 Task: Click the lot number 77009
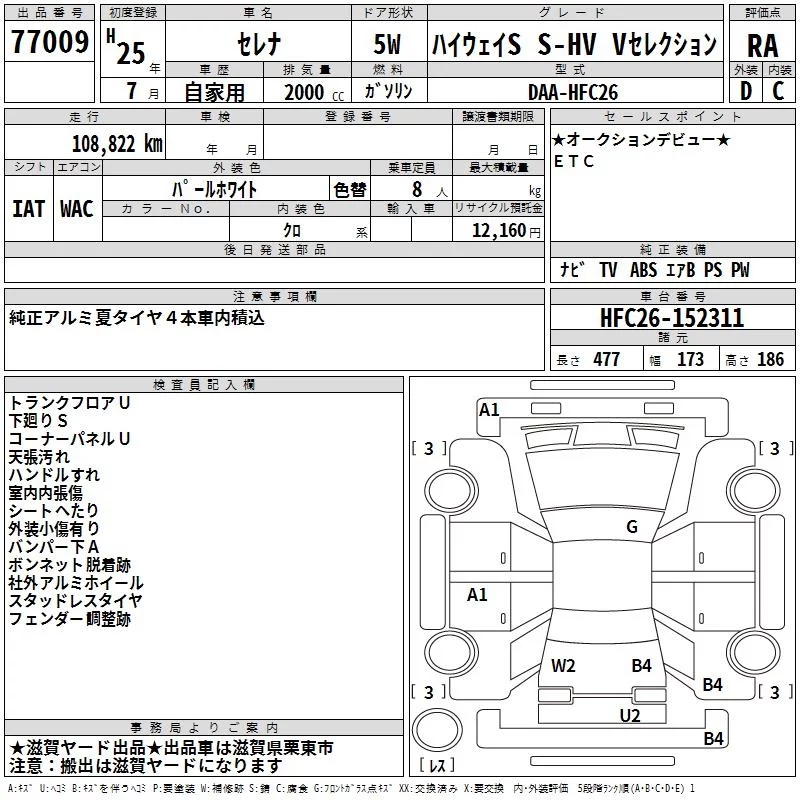tap(50, 42)
